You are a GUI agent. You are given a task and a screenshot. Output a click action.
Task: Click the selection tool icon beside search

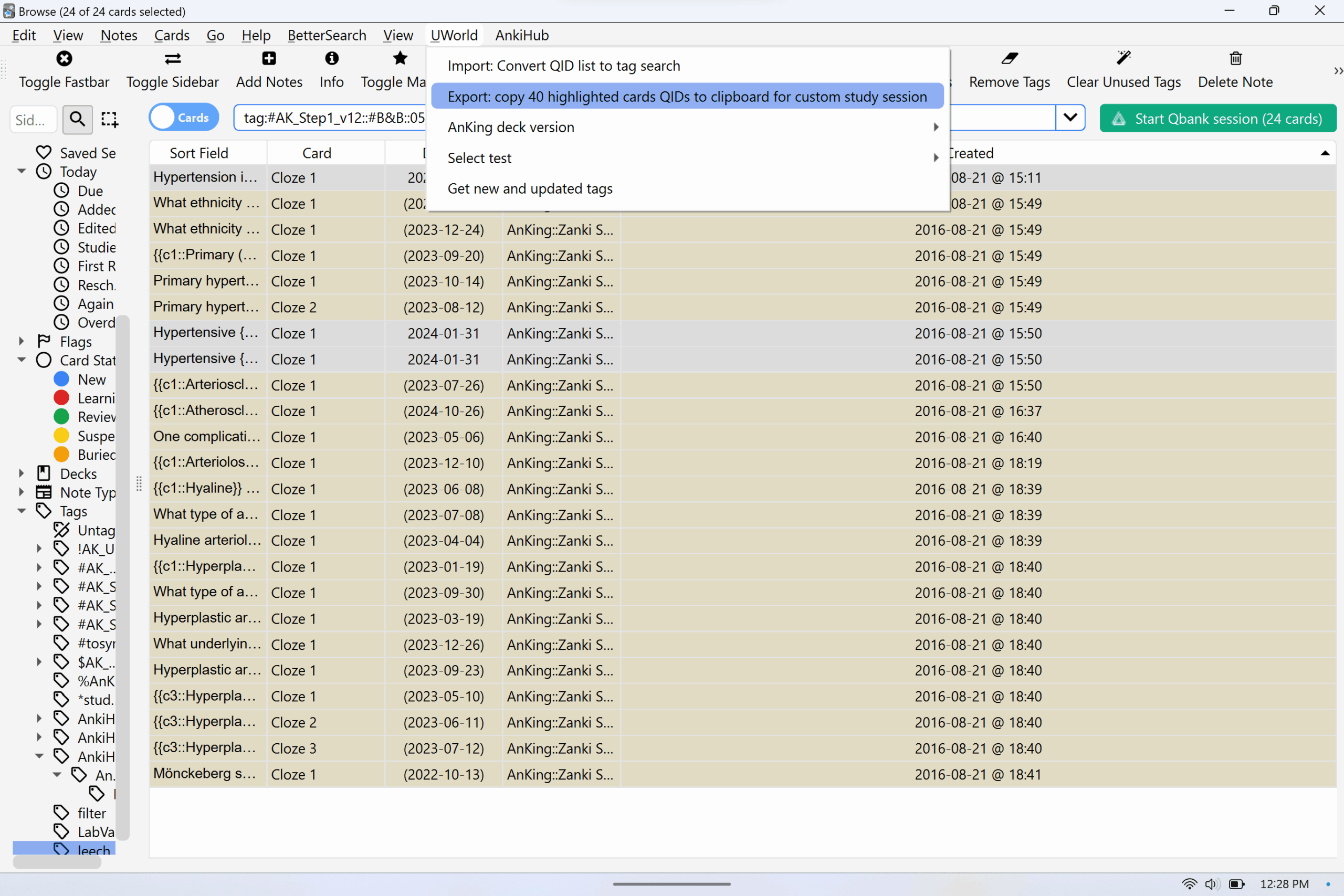[x=109, y=120]
